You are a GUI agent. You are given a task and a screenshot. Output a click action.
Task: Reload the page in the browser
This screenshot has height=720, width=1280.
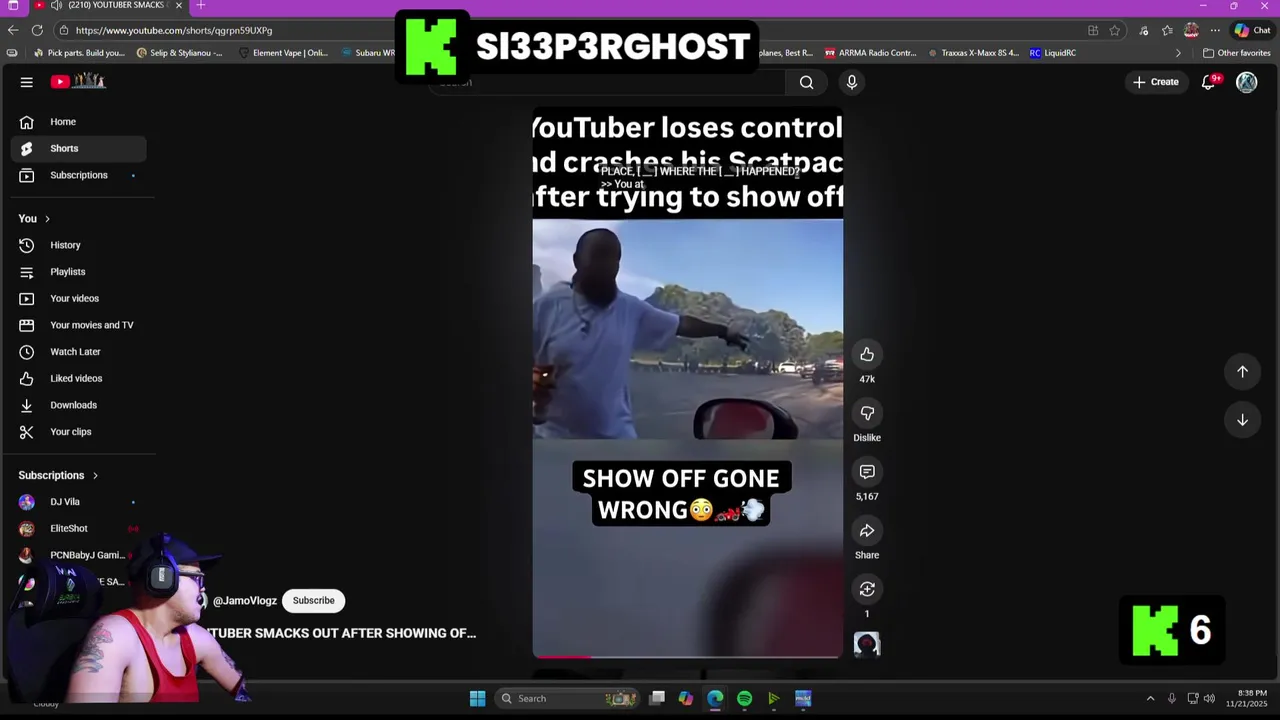37,30
